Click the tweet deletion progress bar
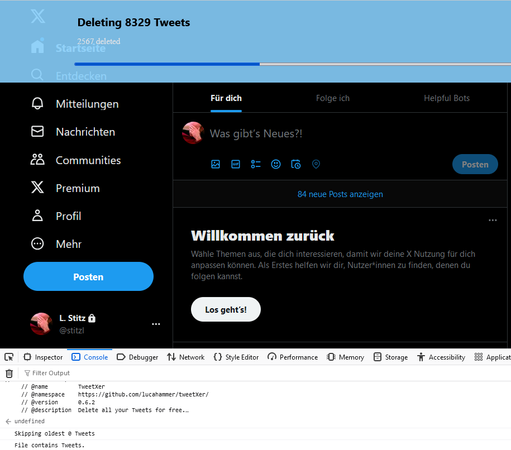This screenshot has height=450, width=511. click(x=293, y=64)
